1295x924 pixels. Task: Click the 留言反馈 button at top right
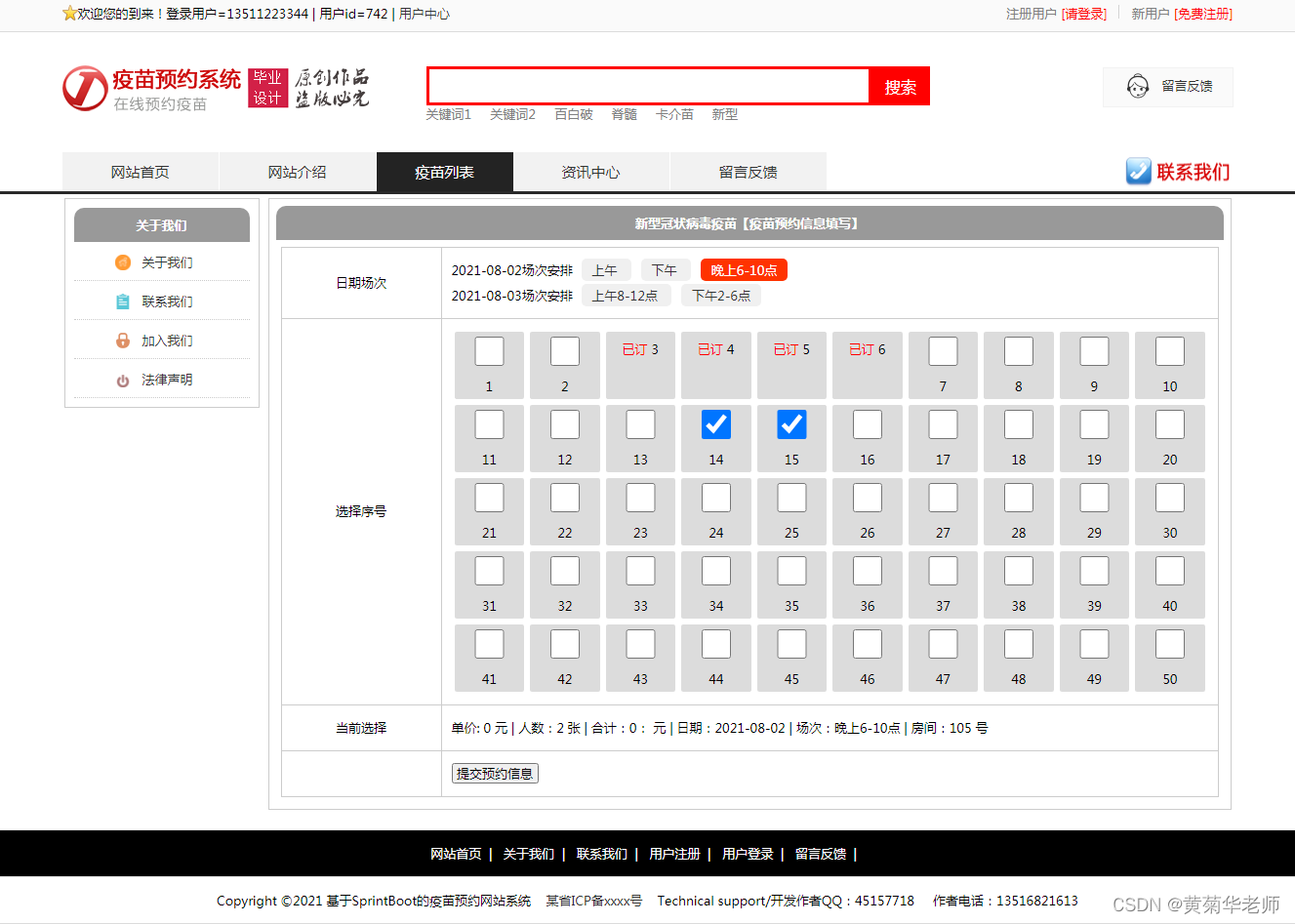point(1168,87)
